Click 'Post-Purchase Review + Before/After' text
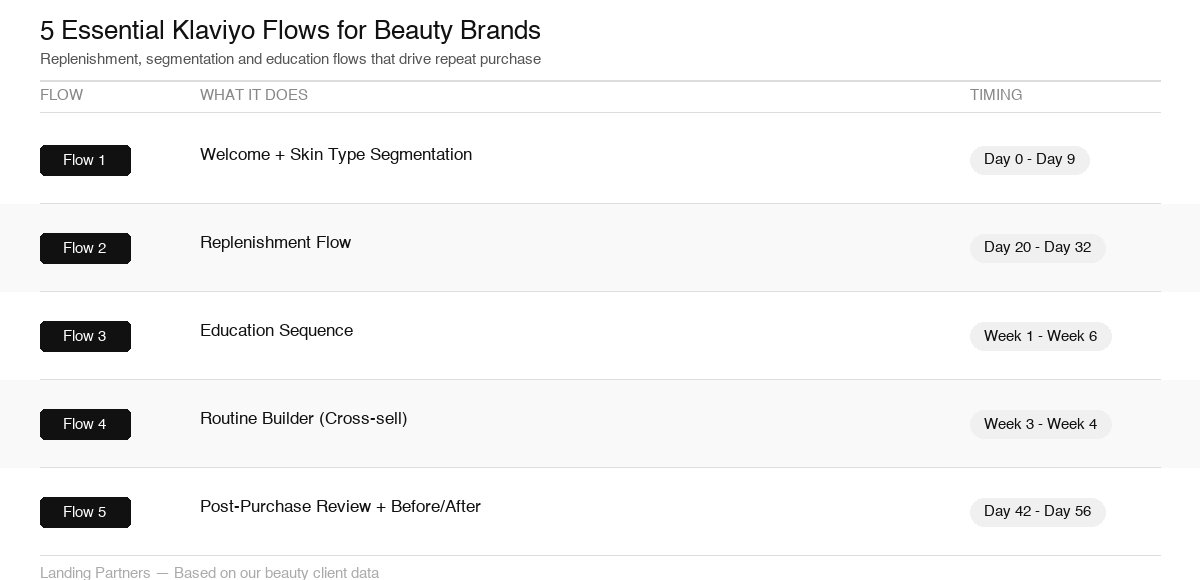Viewport: 1200px width, 580px height. pos(340,506)
